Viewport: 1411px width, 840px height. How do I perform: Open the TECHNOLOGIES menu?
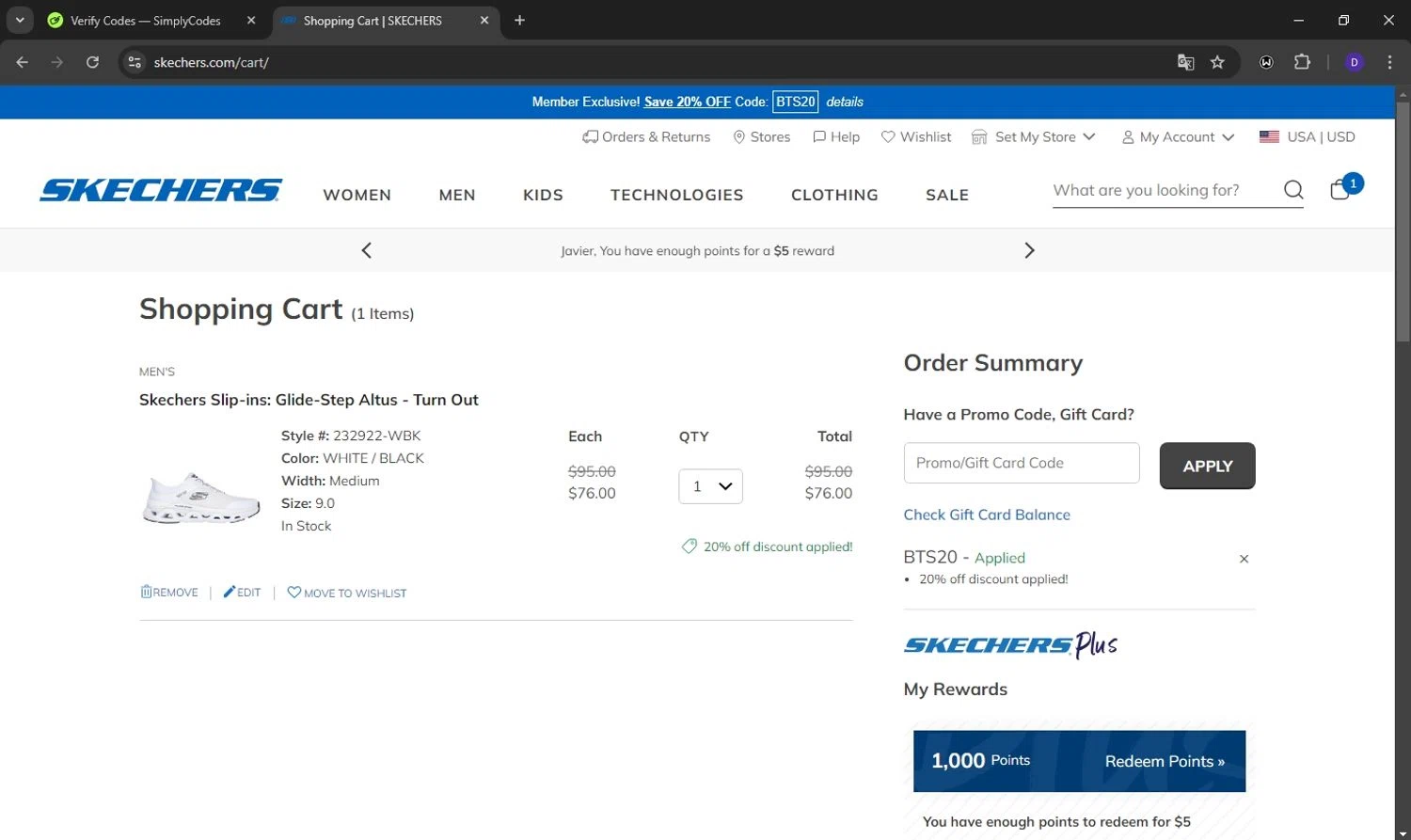pos(677,195)
